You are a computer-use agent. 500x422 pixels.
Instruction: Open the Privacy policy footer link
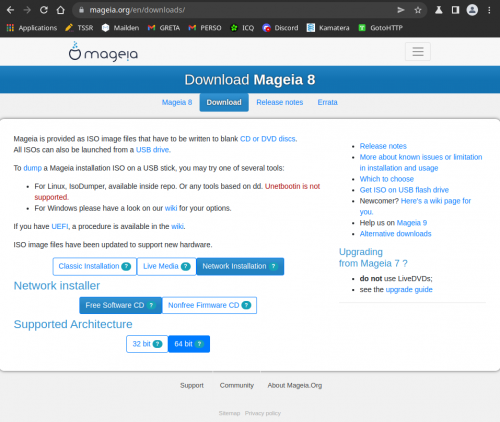click(x=263, y=413)
